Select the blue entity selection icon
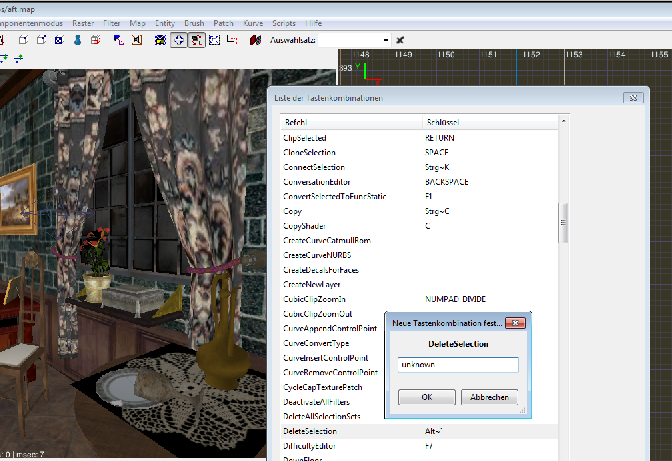The width and height of the screenshot is (672, 461). pos(78,40)
